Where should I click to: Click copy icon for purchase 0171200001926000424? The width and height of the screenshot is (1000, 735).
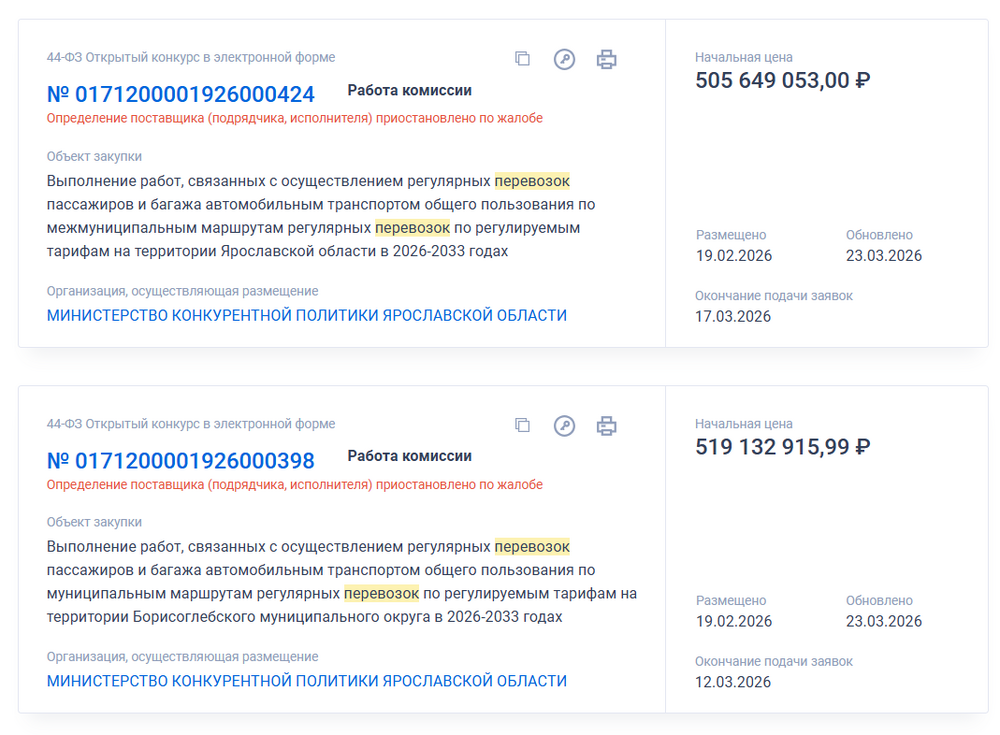(522, 59)
